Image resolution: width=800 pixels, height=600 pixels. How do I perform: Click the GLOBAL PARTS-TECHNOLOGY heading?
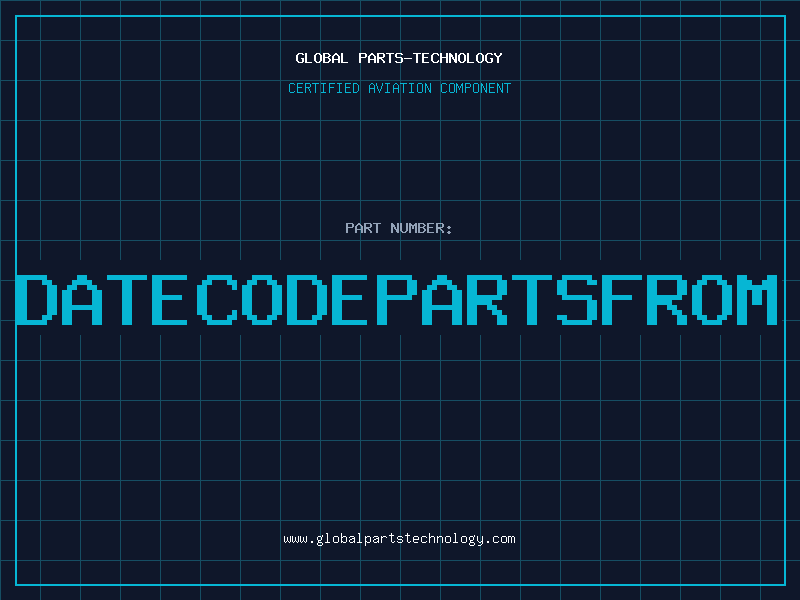[399, 58]
